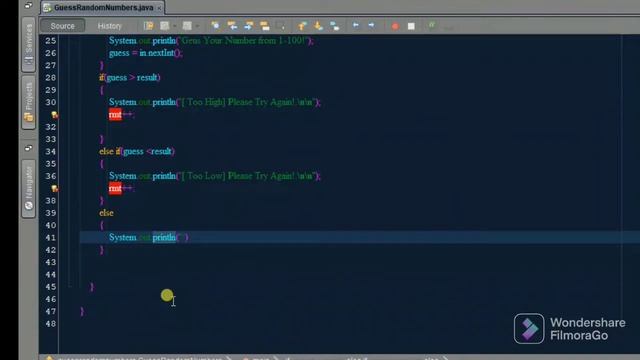Click the 'if(guess > result)' statement

(x=130, y=78)
